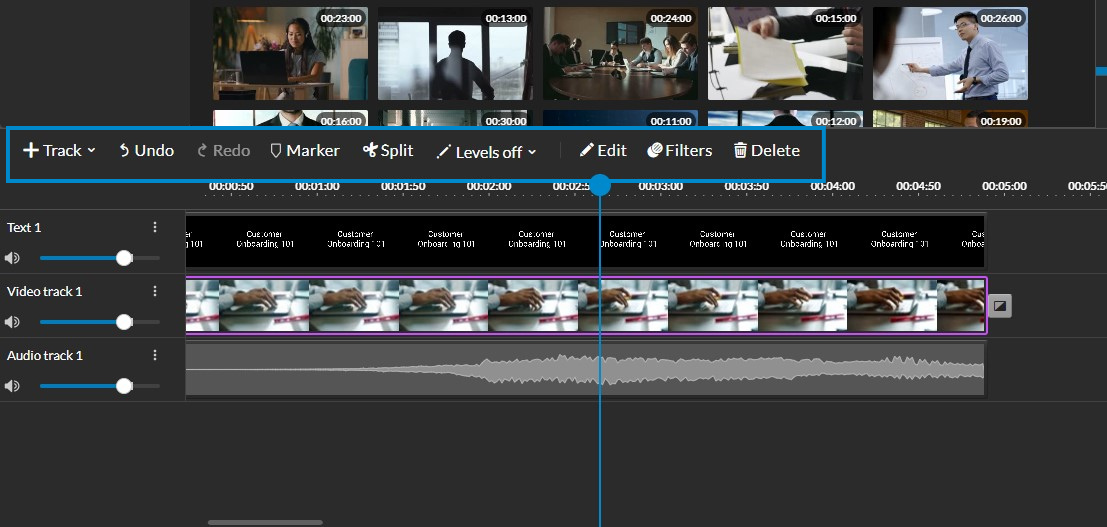Mute the Text 1 track speaker

tap(12, 258)
